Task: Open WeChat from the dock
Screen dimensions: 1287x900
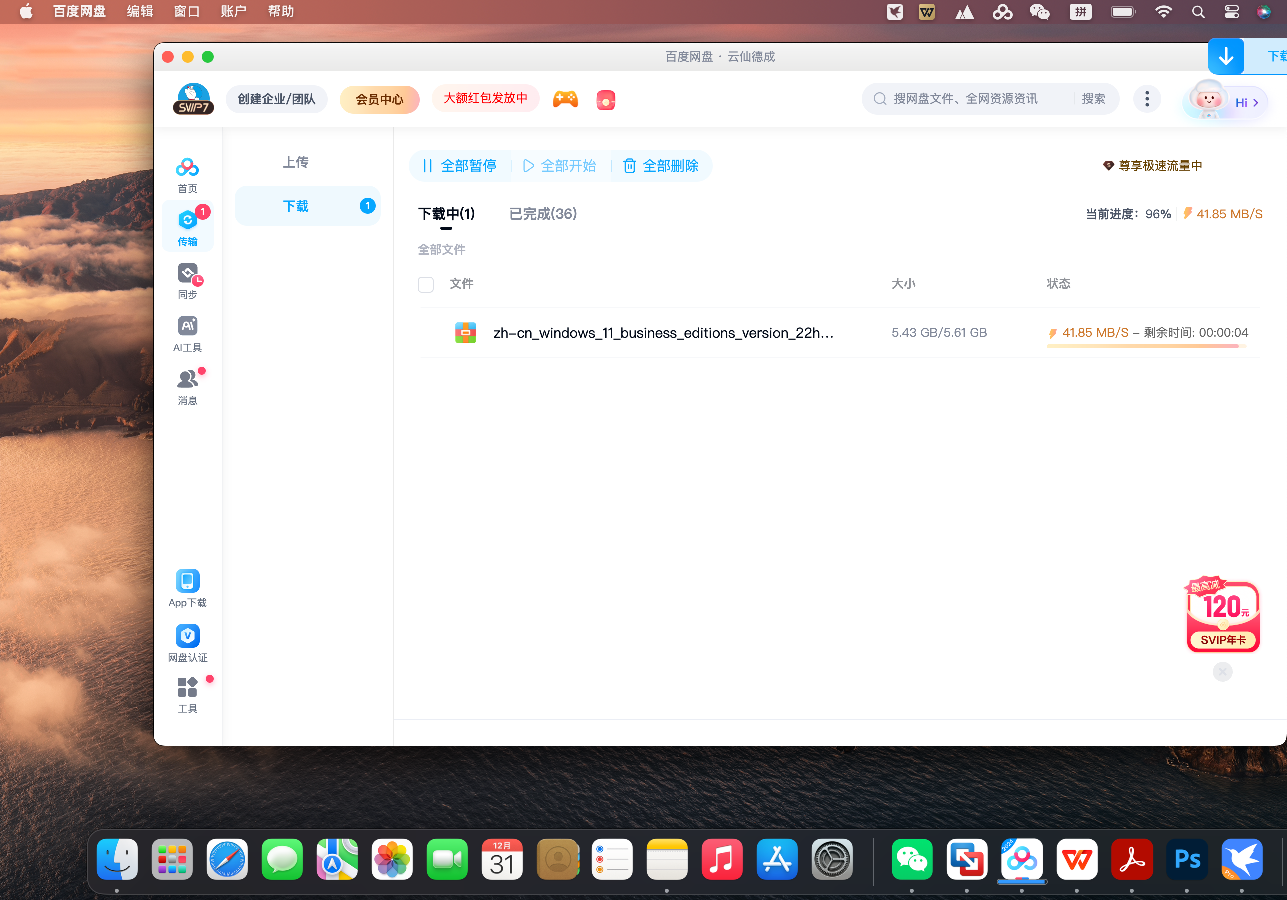Action: coord(912,859)
